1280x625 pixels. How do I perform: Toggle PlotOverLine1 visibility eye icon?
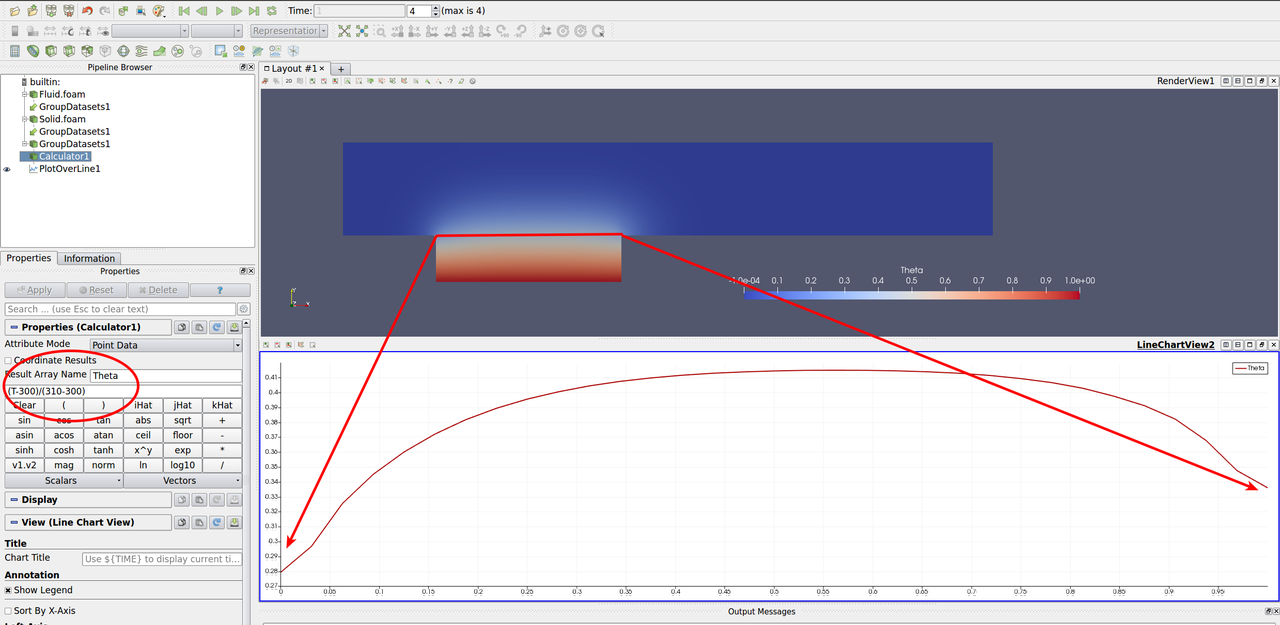pyautogui.click(x=7, y=168)
